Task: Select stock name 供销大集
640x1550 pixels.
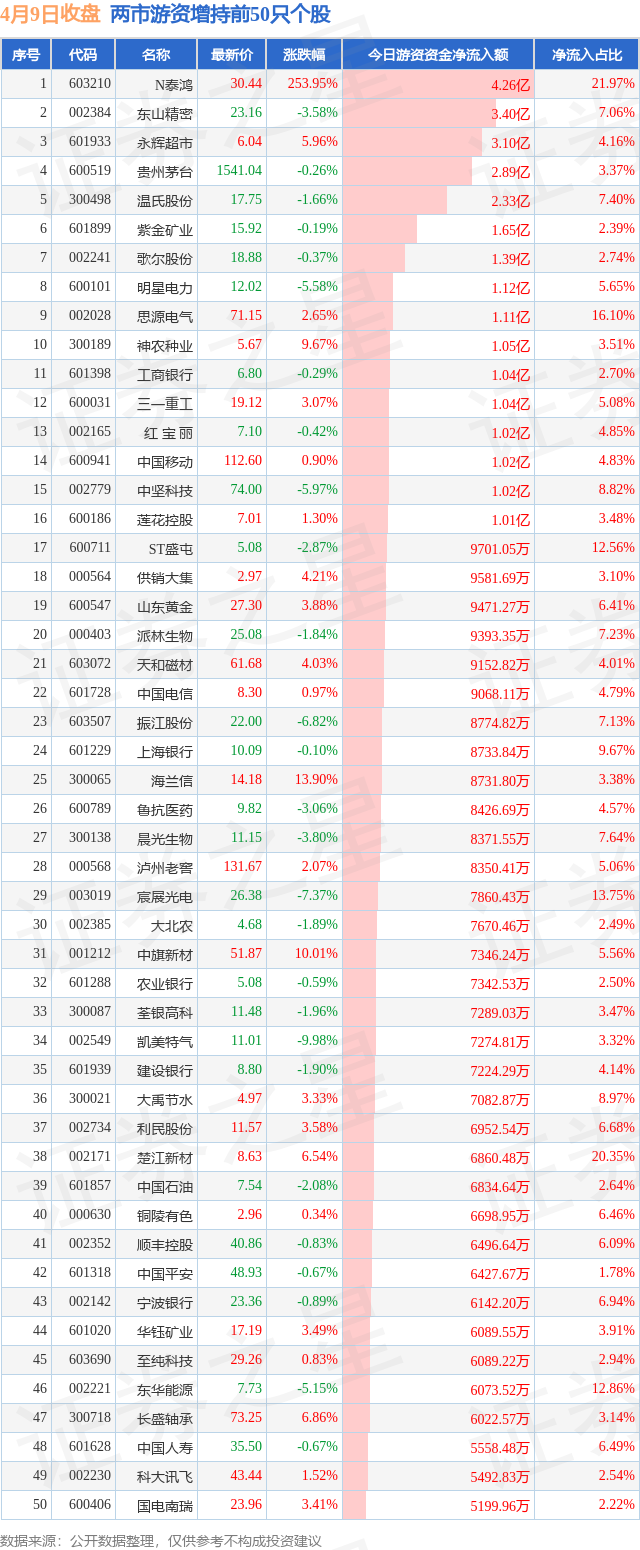Action: (x=165, y=577)
